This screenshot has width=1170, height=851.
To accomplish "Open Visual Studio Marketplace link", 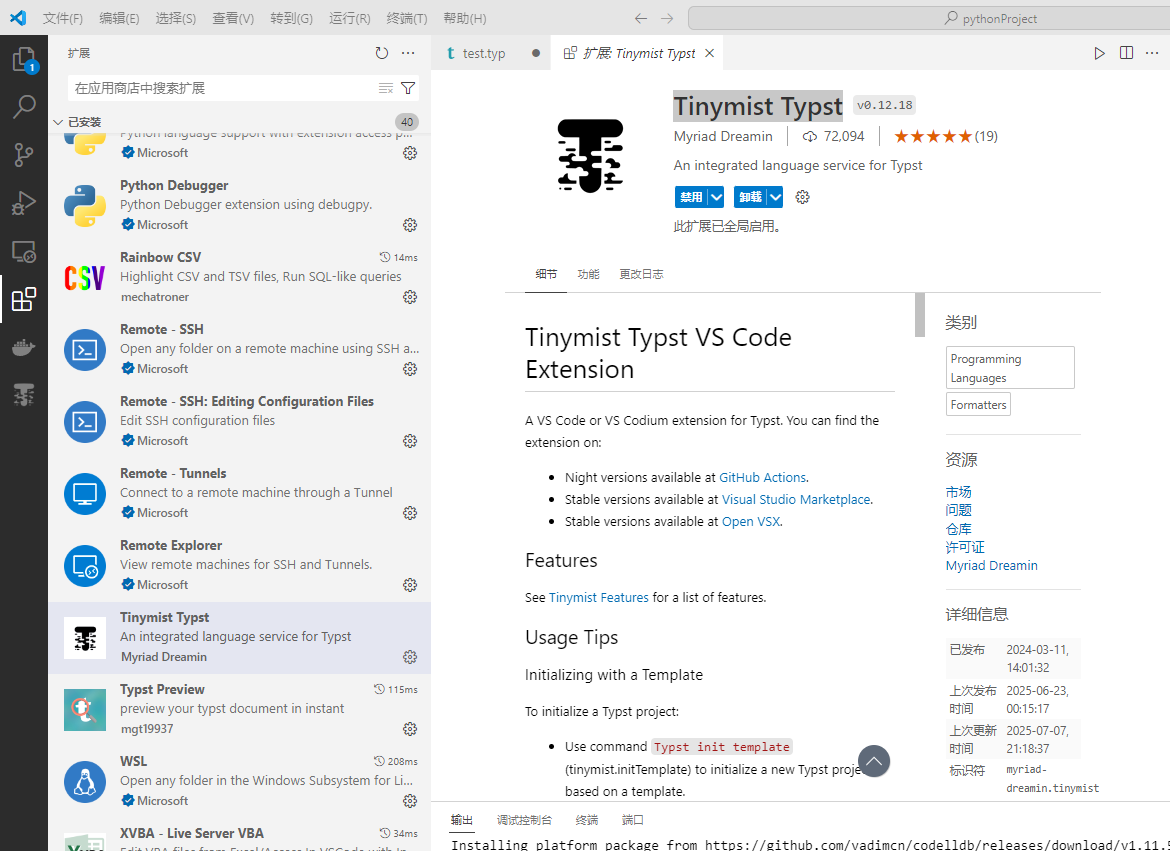I will [795, 499].
